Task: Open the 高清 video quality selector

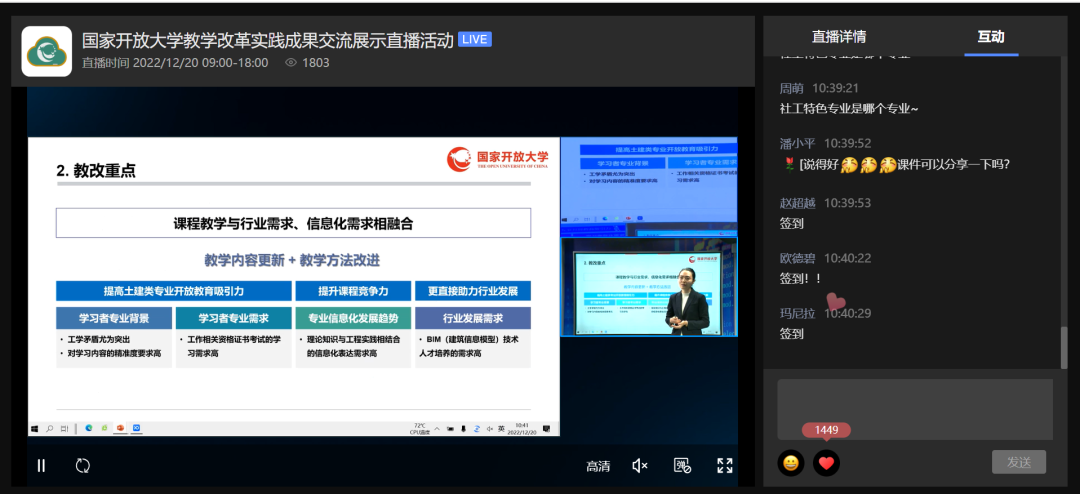Action: pos(598,466)
